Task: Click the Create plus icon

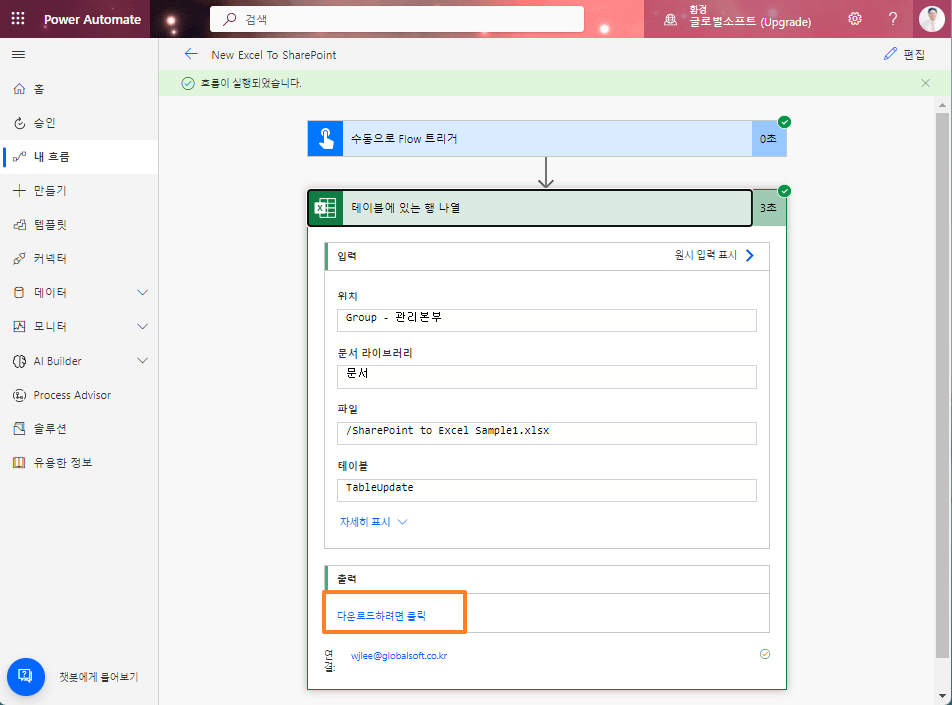Action: (x=19, y=191)
